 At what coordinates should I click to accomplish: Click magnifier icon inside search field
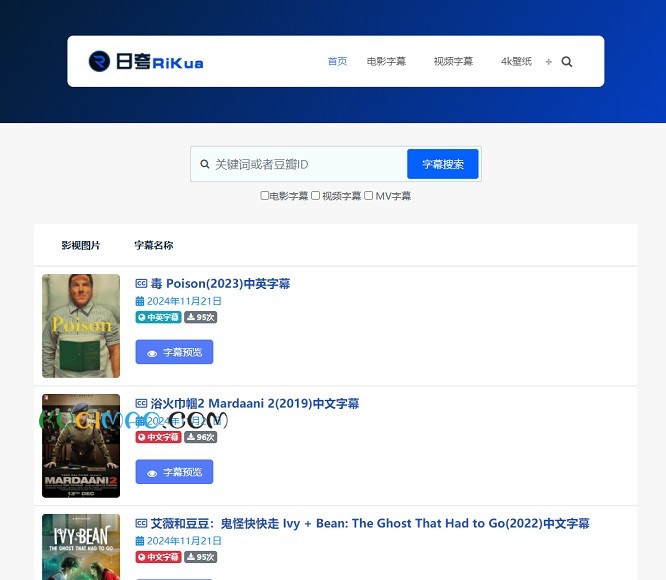[205, 164]
